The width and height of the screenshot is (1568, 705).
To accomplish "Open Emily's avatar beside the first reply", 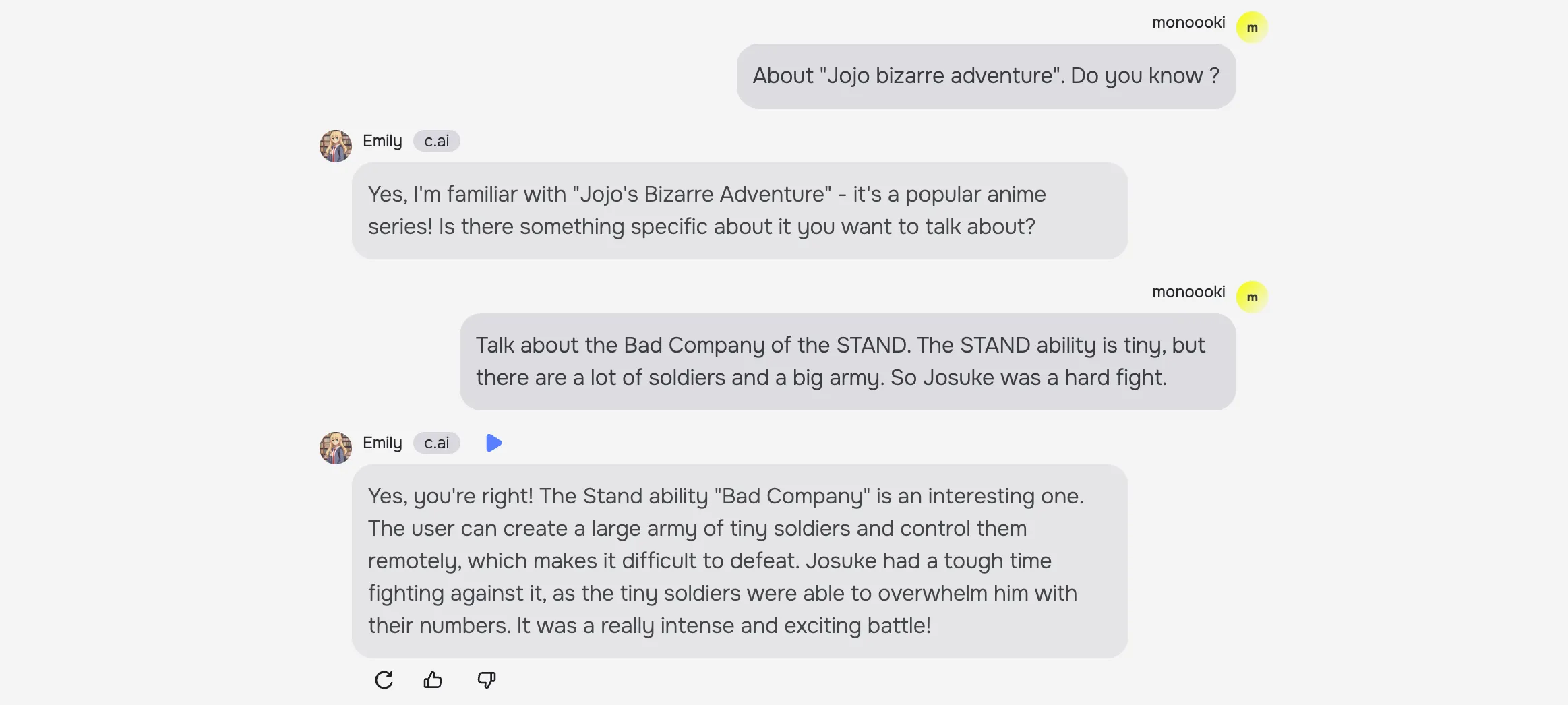I will pos(336,146).
